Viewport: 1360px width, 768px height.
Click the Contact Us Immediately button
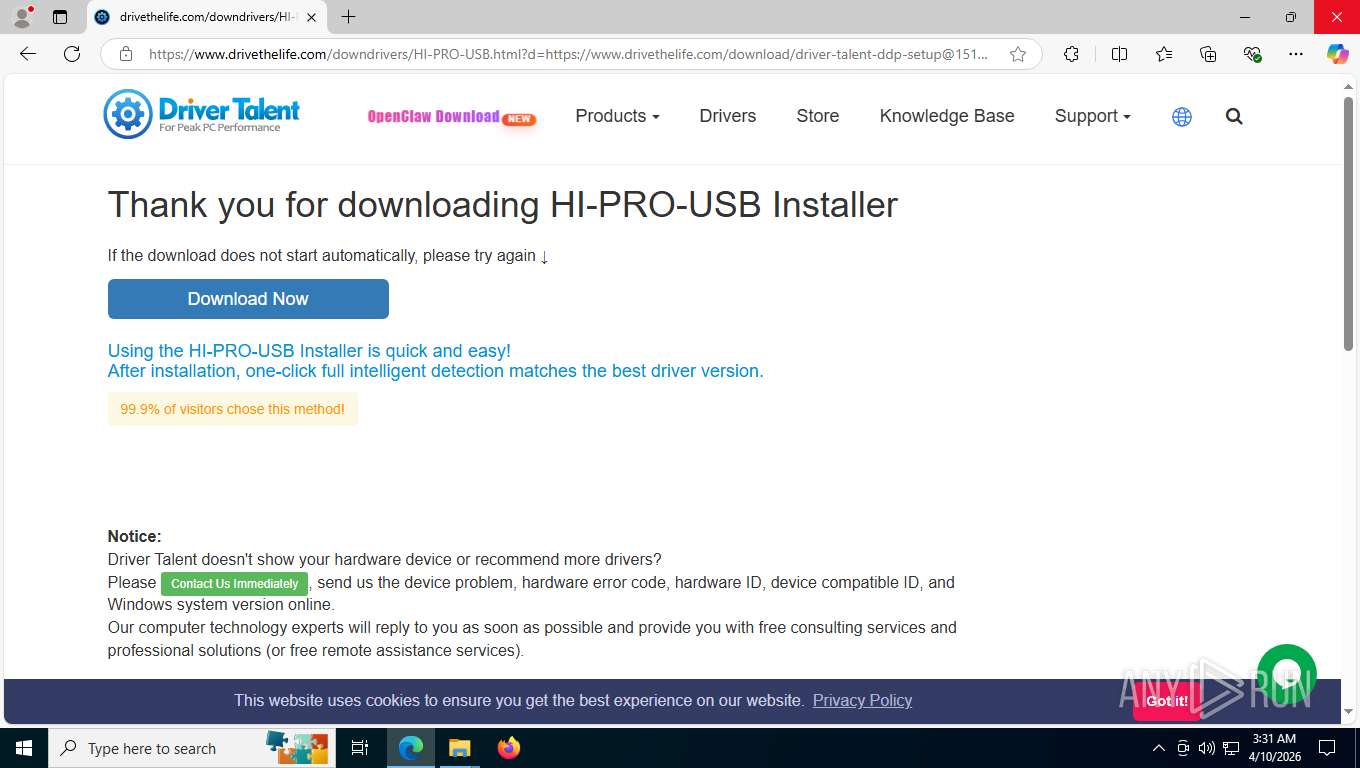tap(234, 584)
